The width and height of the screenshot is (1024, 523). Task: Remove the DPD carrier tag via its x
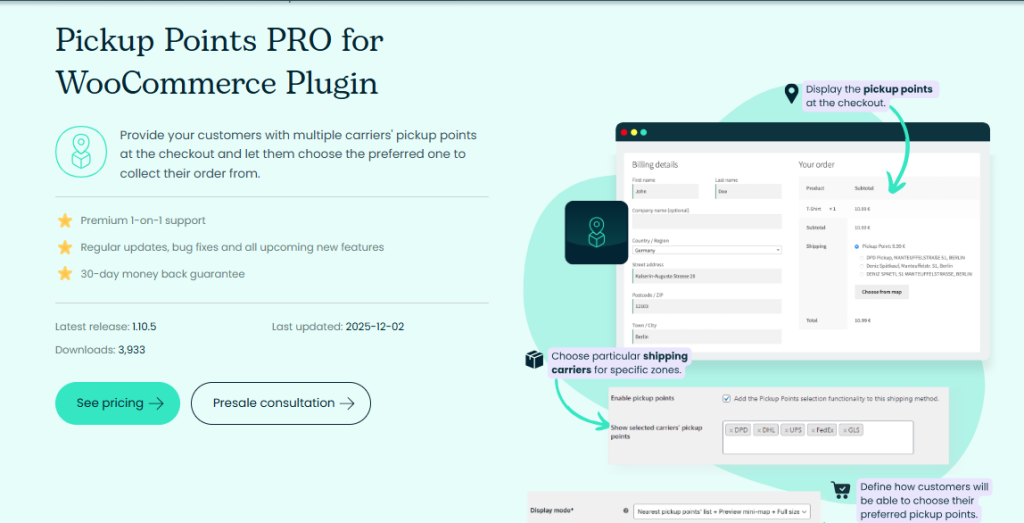click(x=732, y=431)
